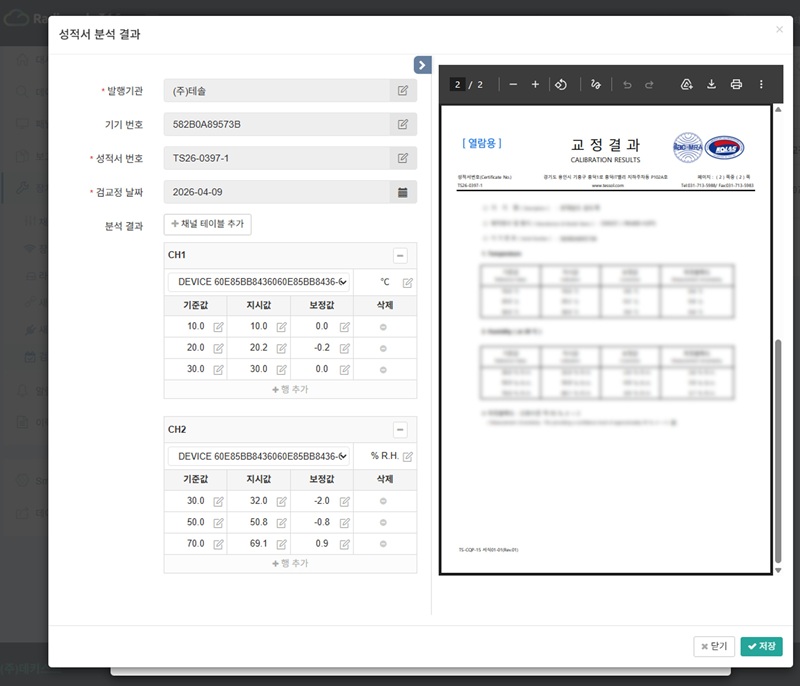Click the PDF page number input

[457, 85]
